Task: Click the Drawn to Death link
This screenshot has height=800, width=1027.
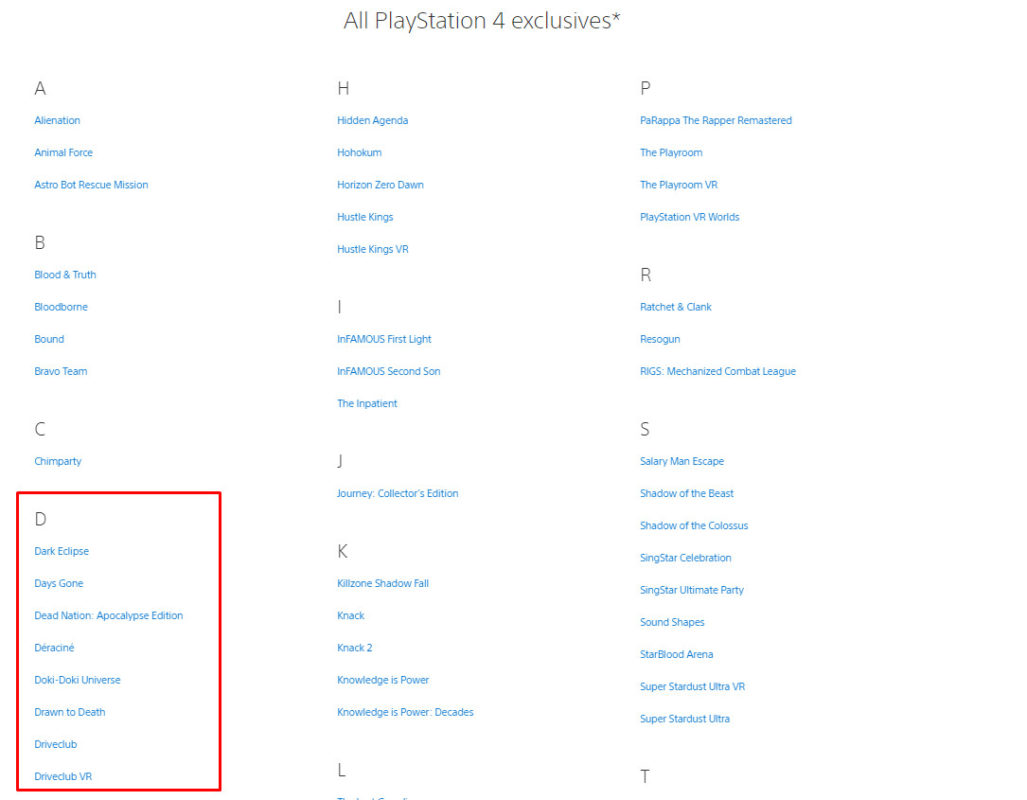Action: [x=69, y=712]
